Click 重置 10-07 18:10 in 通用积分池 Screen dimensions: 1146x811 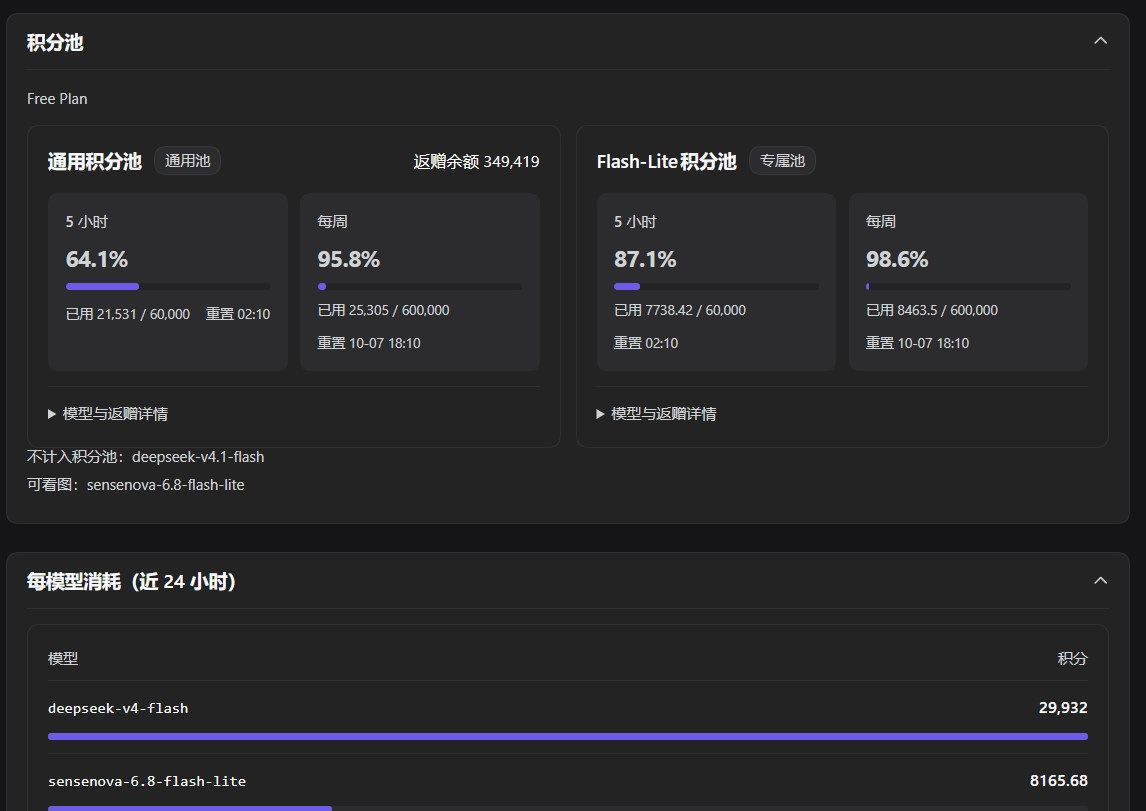click(x=369, y=343)
